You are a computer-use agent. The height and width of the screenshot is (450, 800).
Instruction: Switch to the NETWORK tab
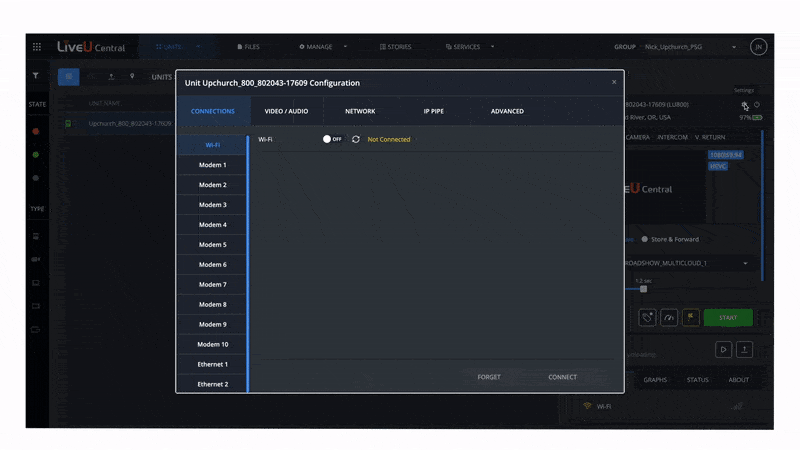[360, 111]
